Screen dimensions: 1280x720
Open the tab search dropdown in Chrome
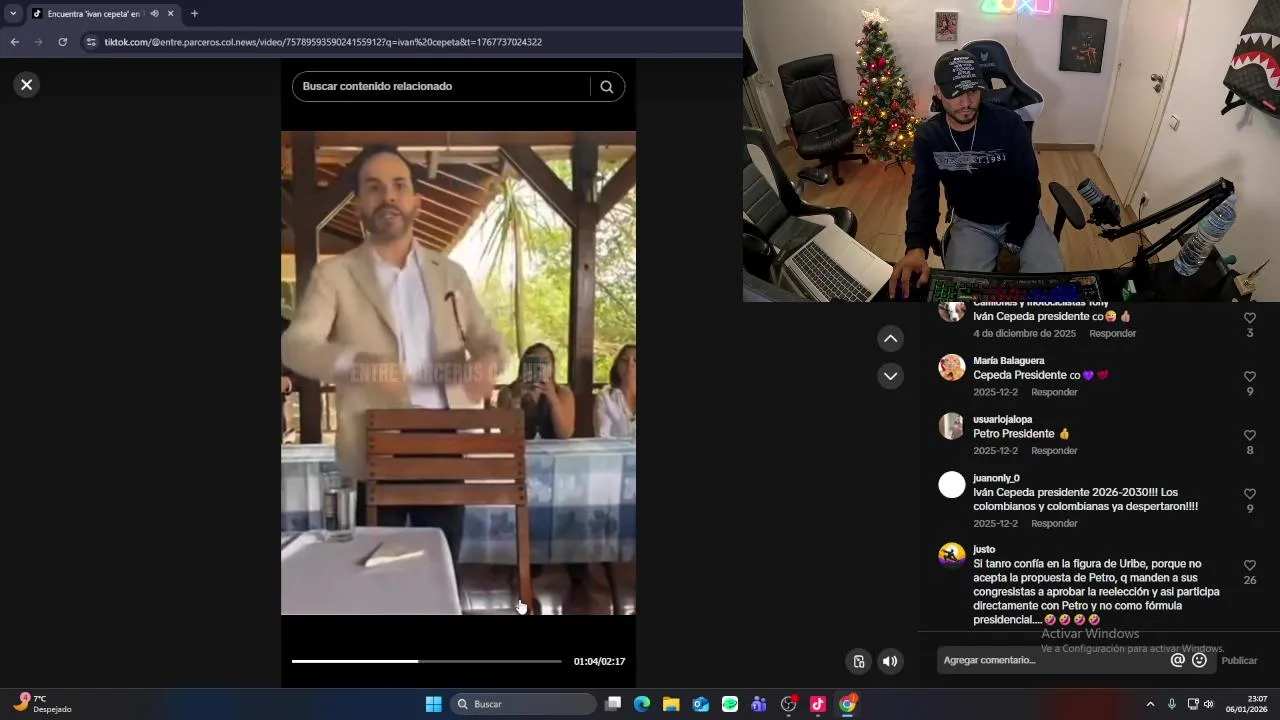(x=13, y=13)
